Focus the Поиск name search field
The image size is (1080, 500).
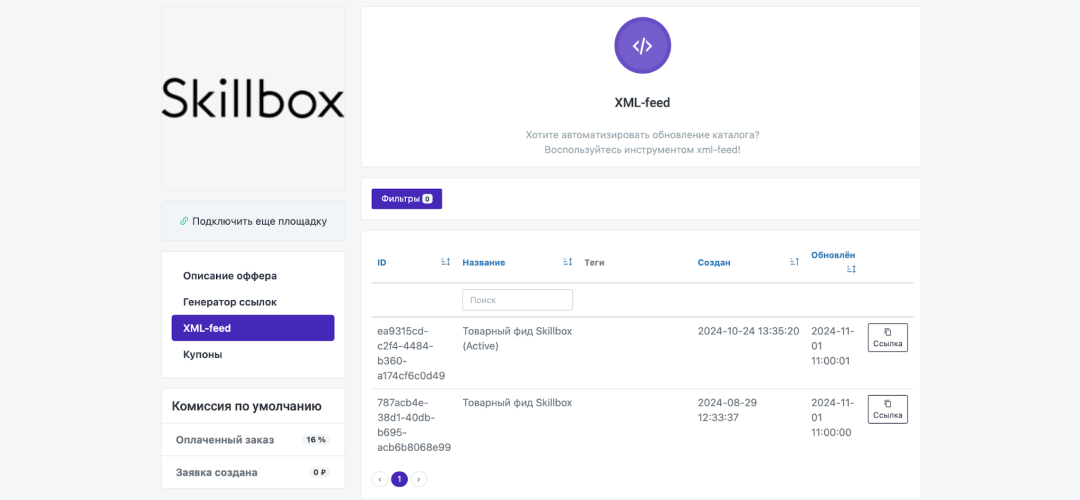517,300
